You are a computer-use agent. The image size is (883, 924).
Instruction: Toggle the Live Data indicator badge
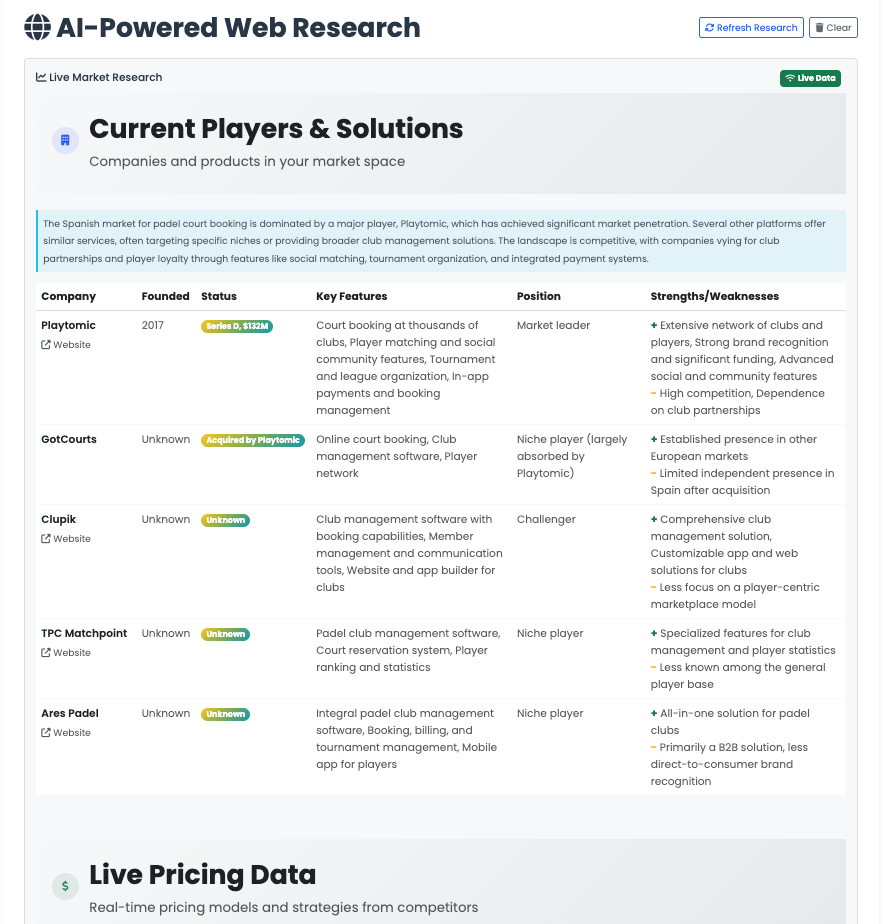tap(810, 78)
